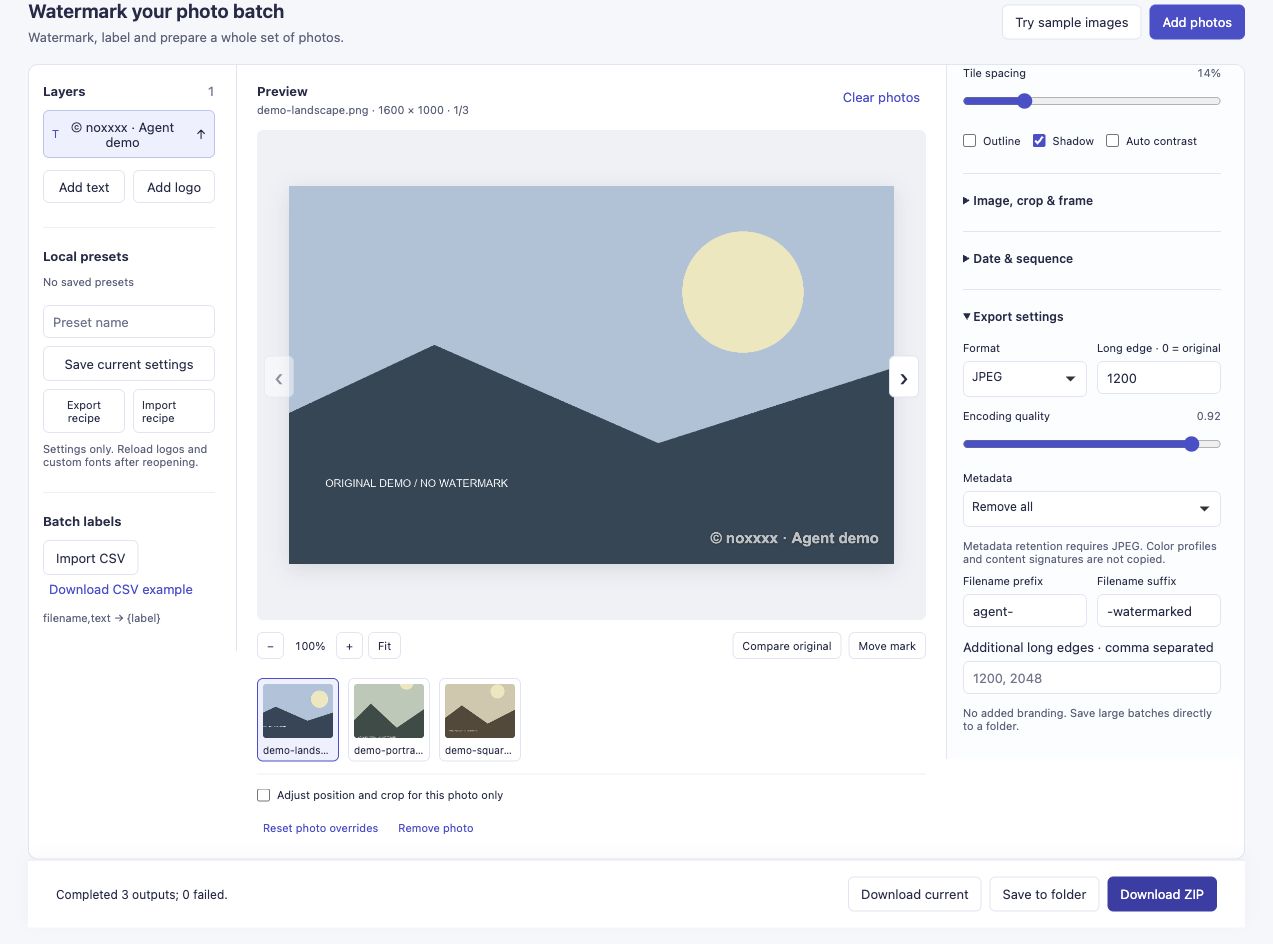Click the 'demo-landscape.png · 1600 × 1000 · 1/3' text
Screen dimensions: 1273x944
point(363,110)
